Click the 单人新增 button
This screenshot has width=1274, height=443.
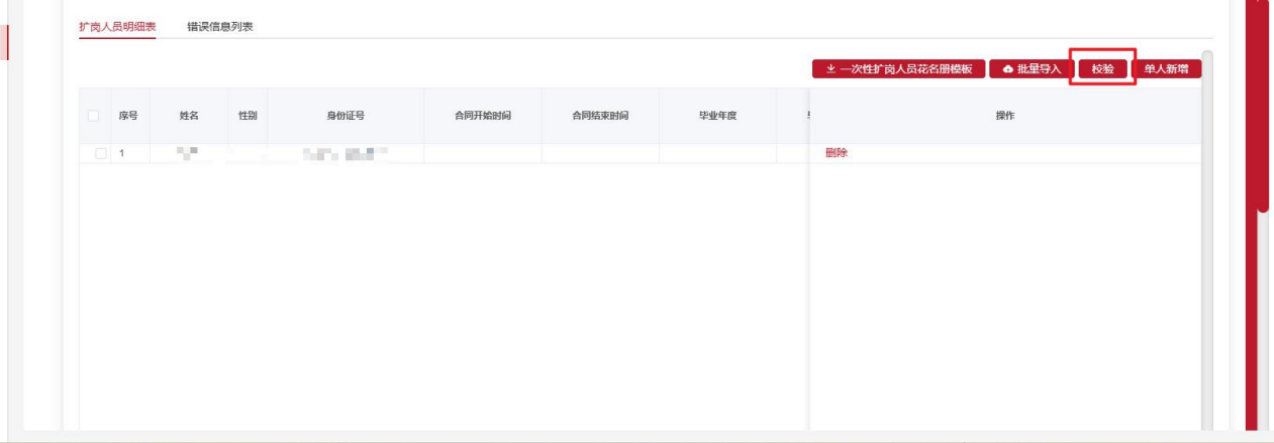click(x=1166, y=69)
